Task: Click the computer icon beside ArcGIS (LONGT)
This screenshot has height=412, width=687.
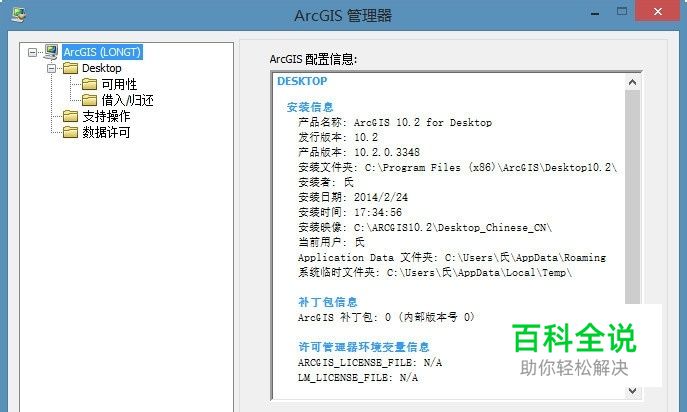Action: coord(51,52)
